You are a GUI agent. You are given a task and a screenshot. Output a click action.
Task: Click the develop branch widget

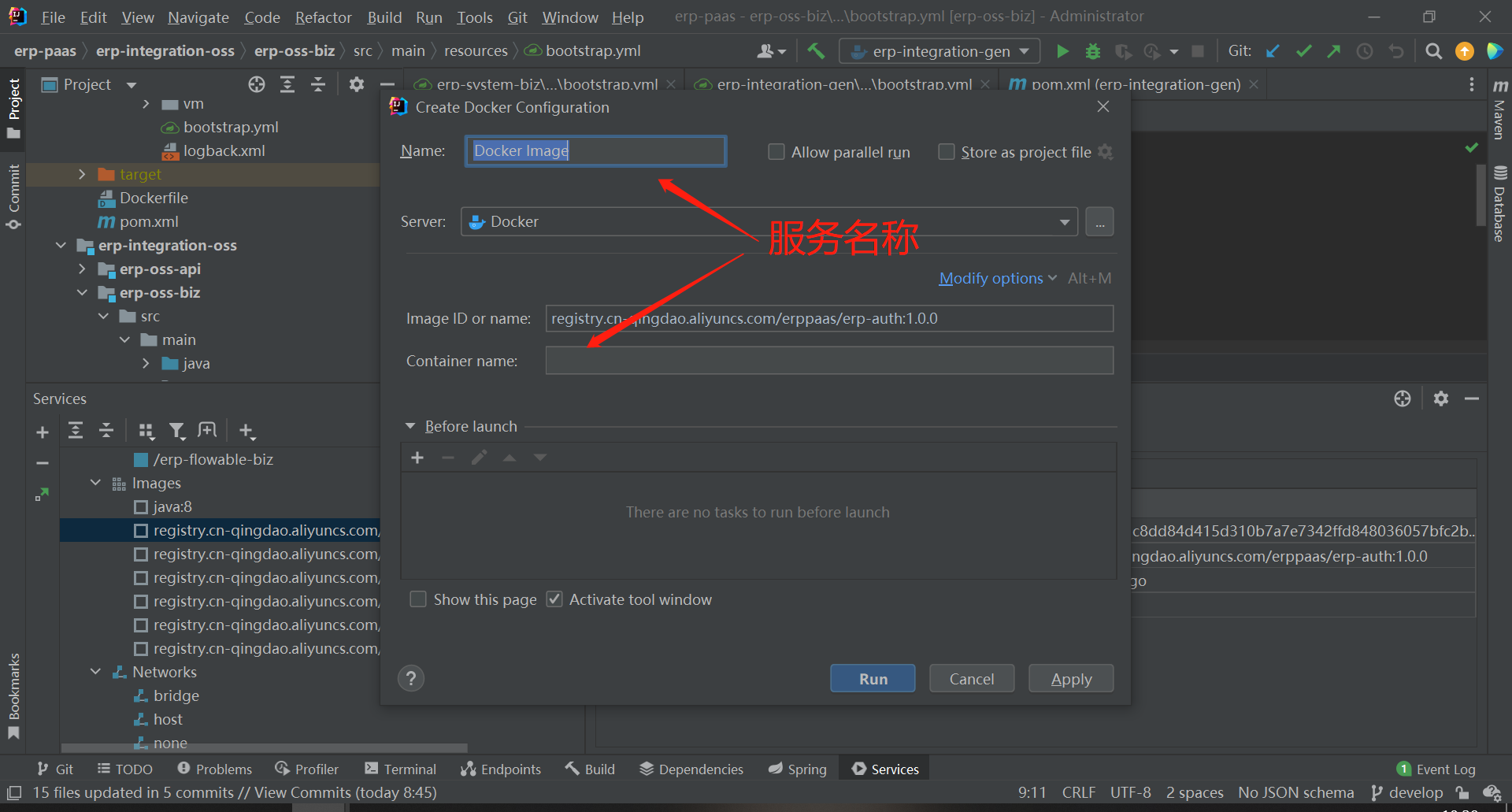[1407, 792]
